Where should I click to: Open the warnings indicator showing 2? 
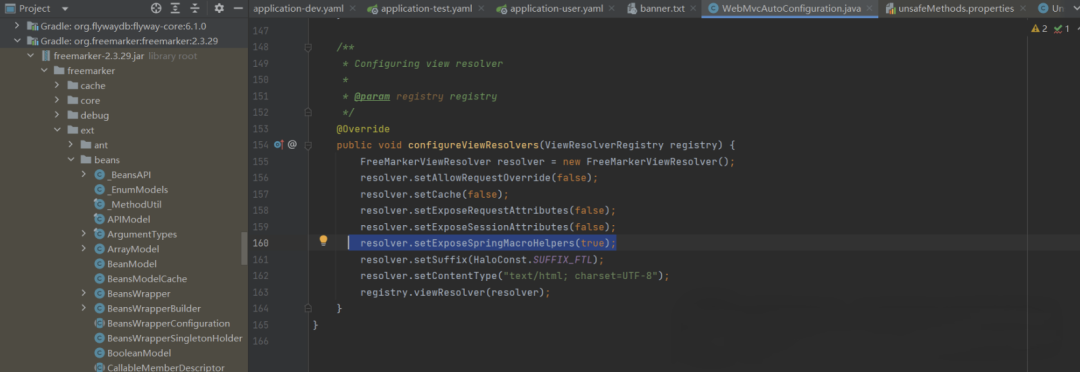point(1039,28)
